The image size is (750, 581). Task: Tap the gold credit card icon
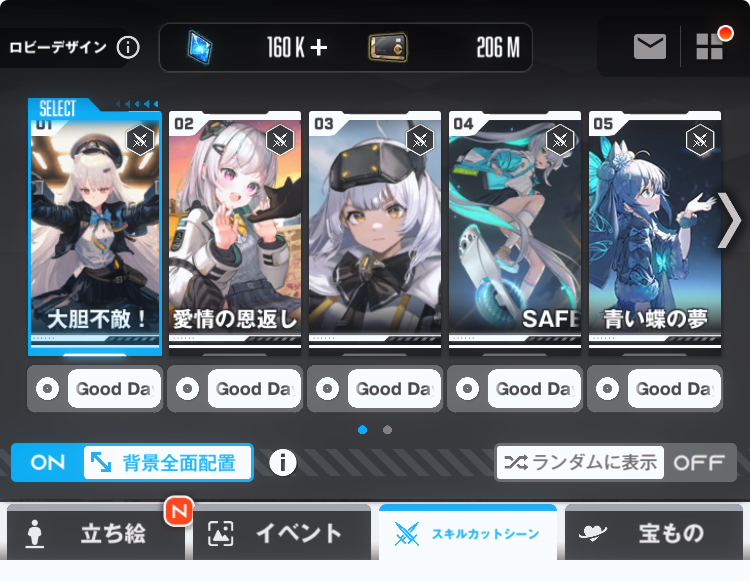(388, 47)
